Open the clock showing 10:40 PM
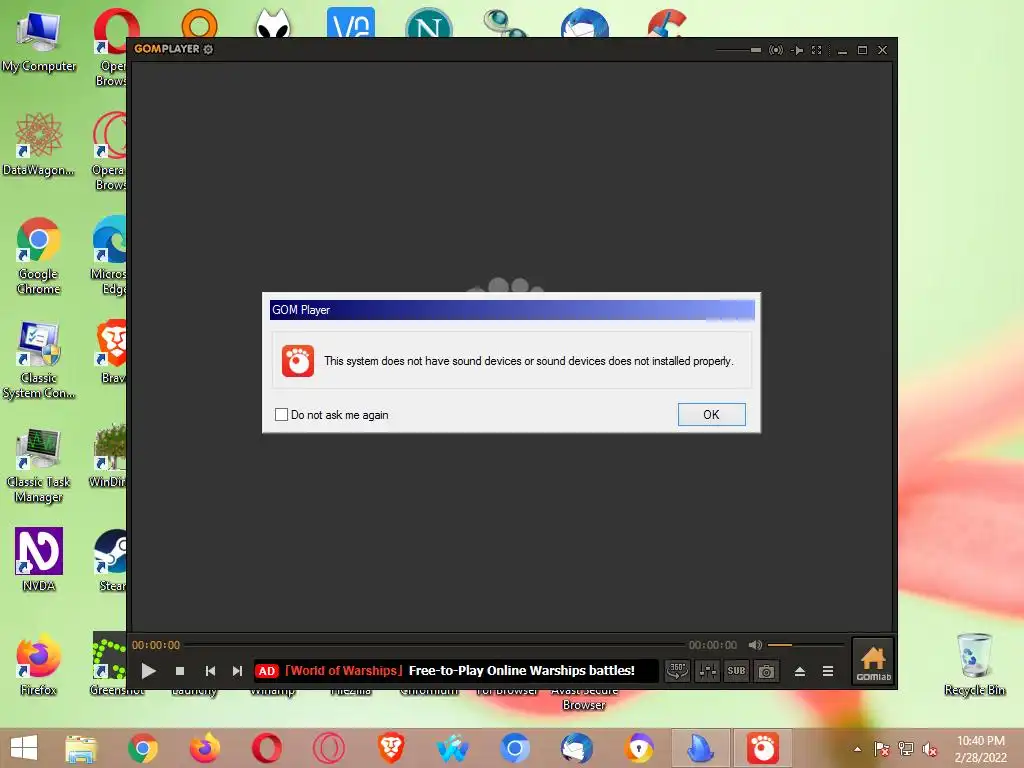This screenshot has width=1024, height=768. click(980, 749)
